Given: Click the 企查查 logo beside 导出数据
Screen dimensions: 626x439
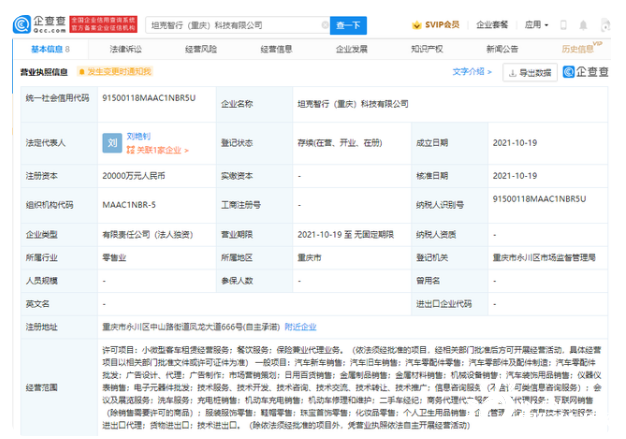Looking at the screenshot, I should [586, 72].
